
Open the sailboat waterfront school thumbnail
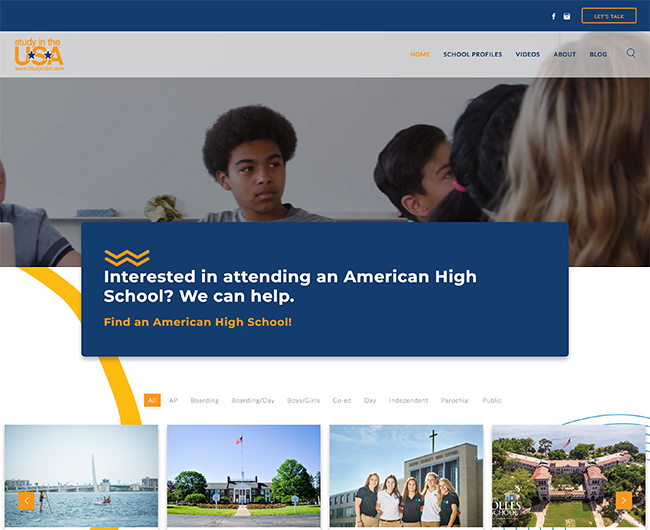[81, 476]
